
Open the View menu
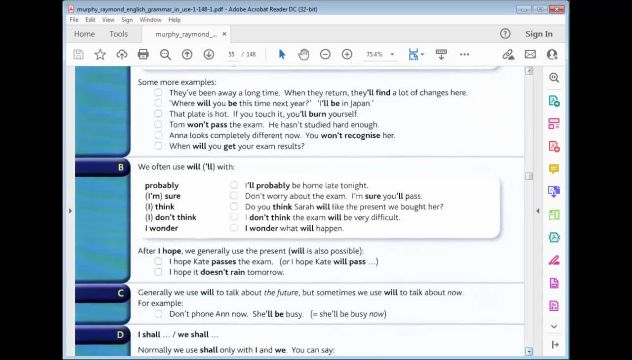point(108,20)
